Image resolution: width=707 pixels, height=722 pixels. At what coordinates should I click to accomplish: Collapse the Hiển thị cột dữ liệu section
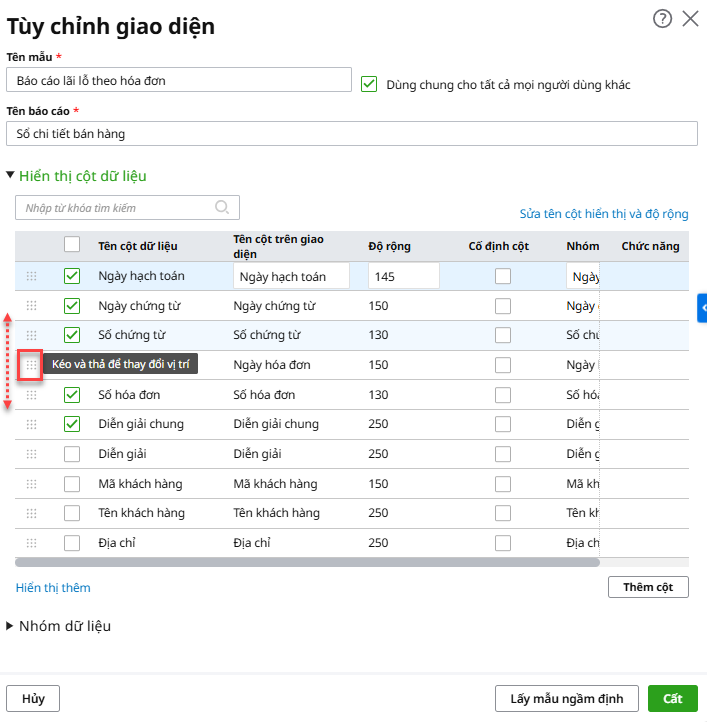coord(11,176)
